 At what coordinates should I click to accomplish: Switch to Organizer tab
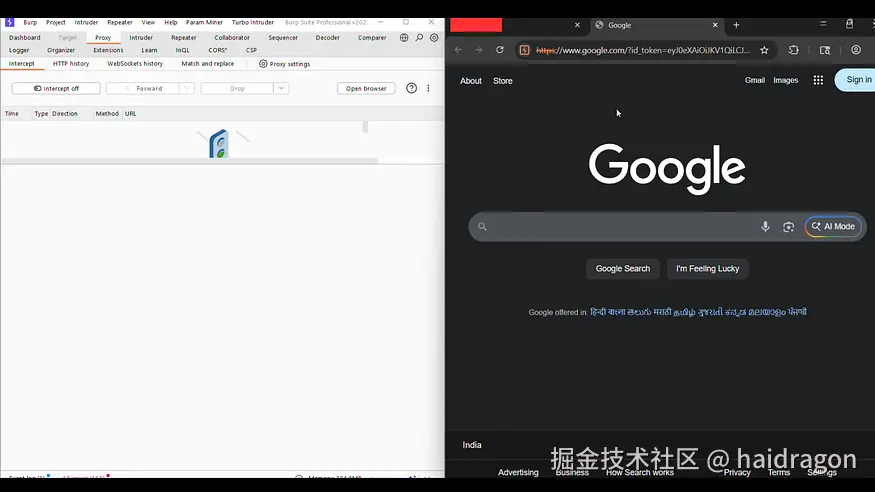[61, 50]
